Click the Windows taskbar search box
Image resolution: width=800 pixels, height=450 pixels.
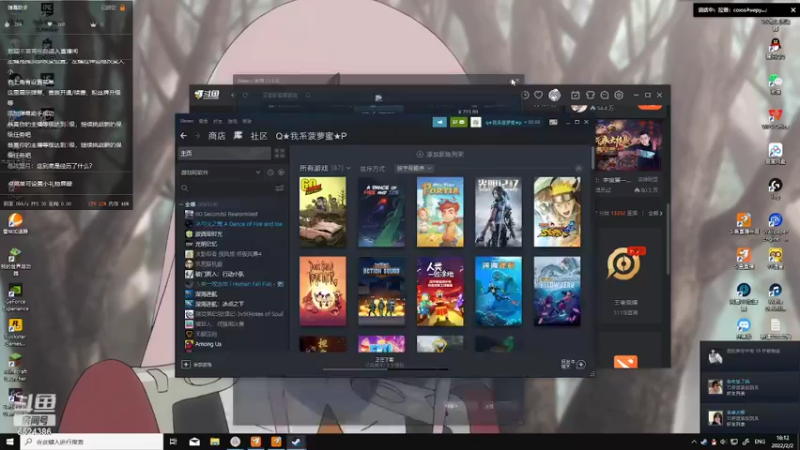[x=92, y=441]
